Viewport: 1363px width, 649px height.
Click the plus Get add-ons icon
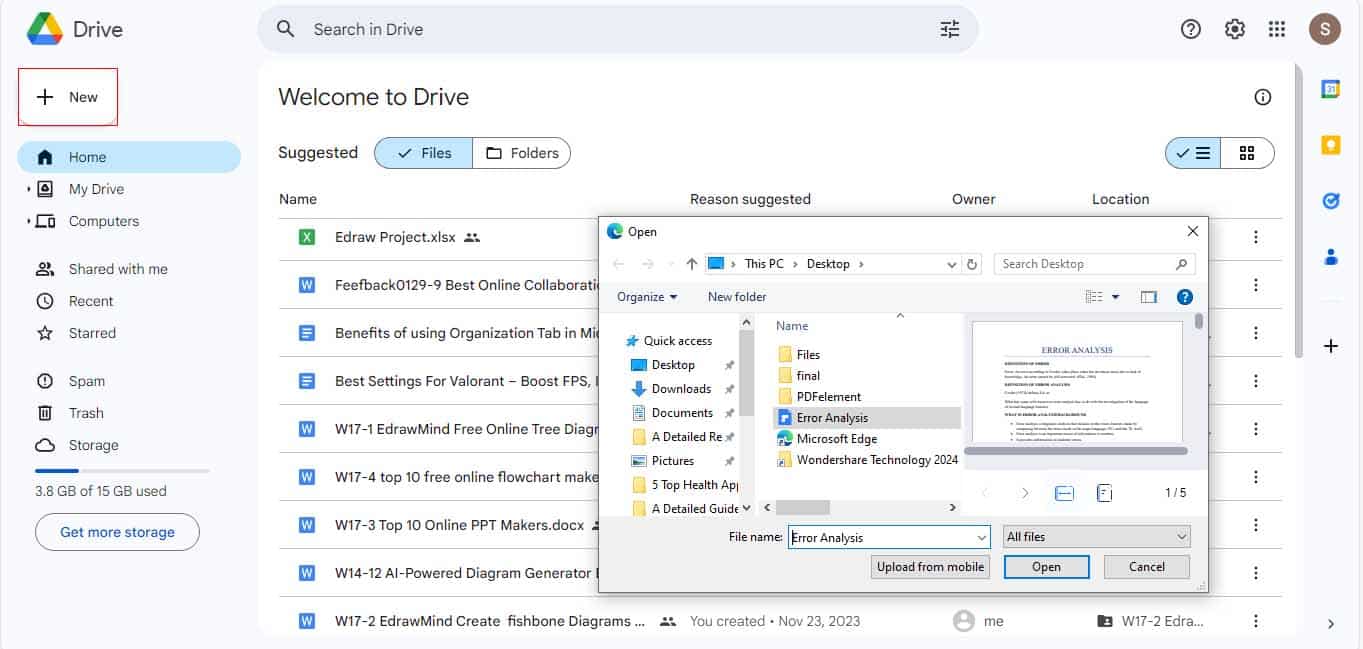[x=1331, y=346]
